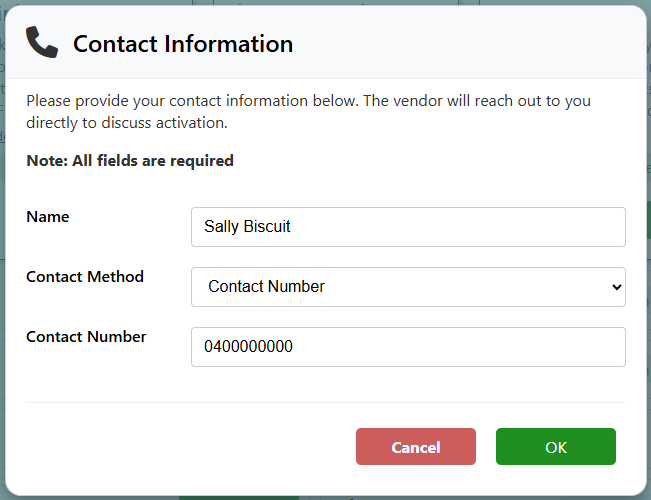Click empty footer space left of Cancel
Screen dimensions: 651x500
(180, 447)
